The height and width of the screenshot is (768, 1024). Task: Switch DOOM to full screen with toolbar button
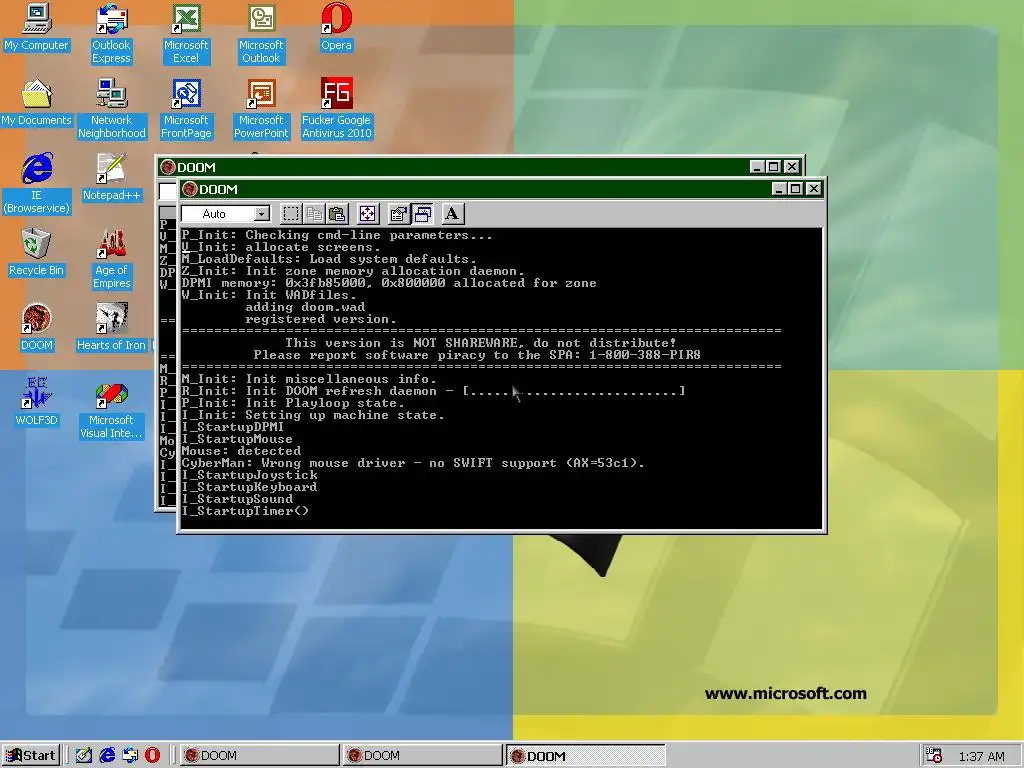tap(368, 214)
